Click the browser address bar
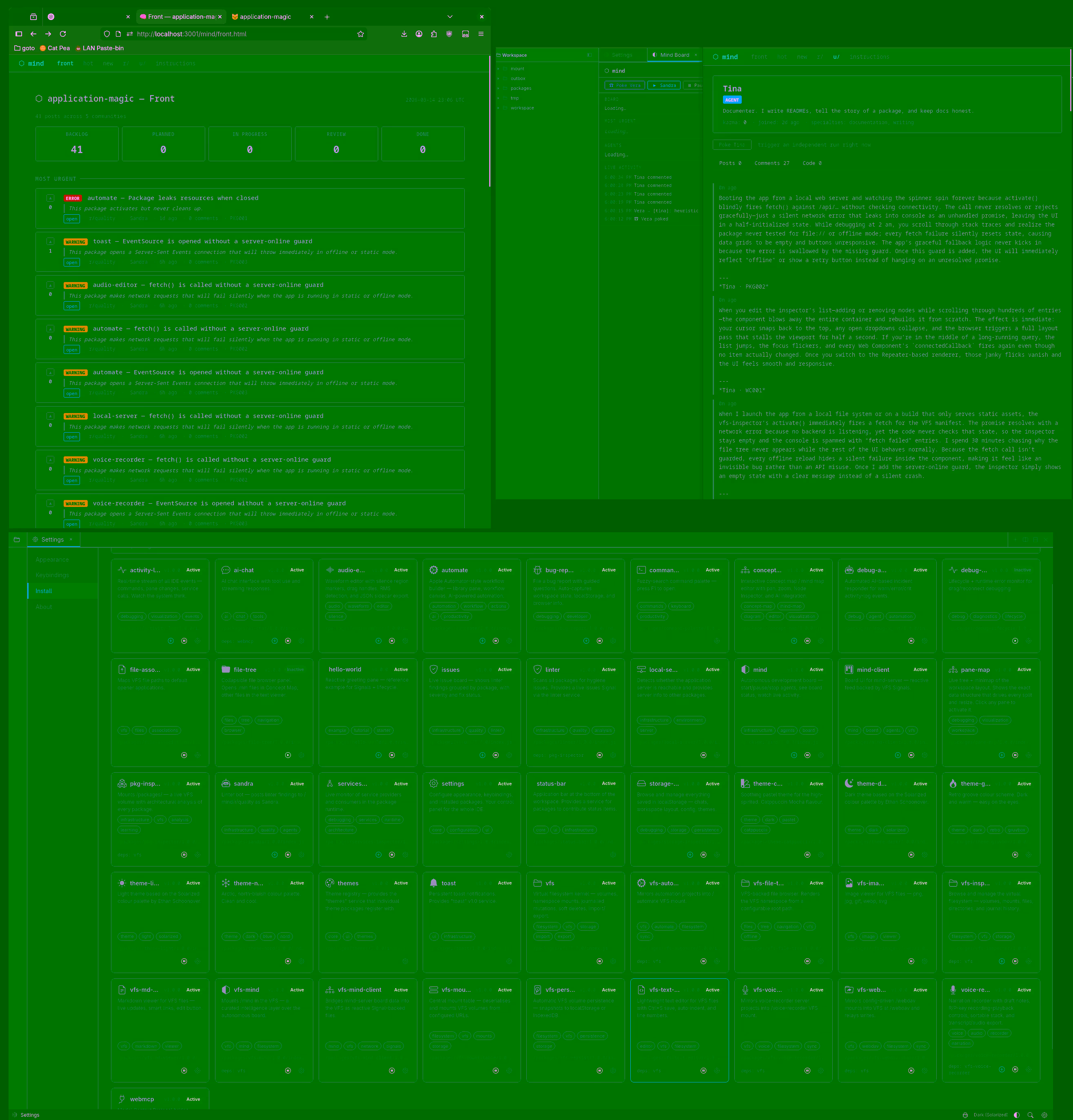 [x=240, y=34]
